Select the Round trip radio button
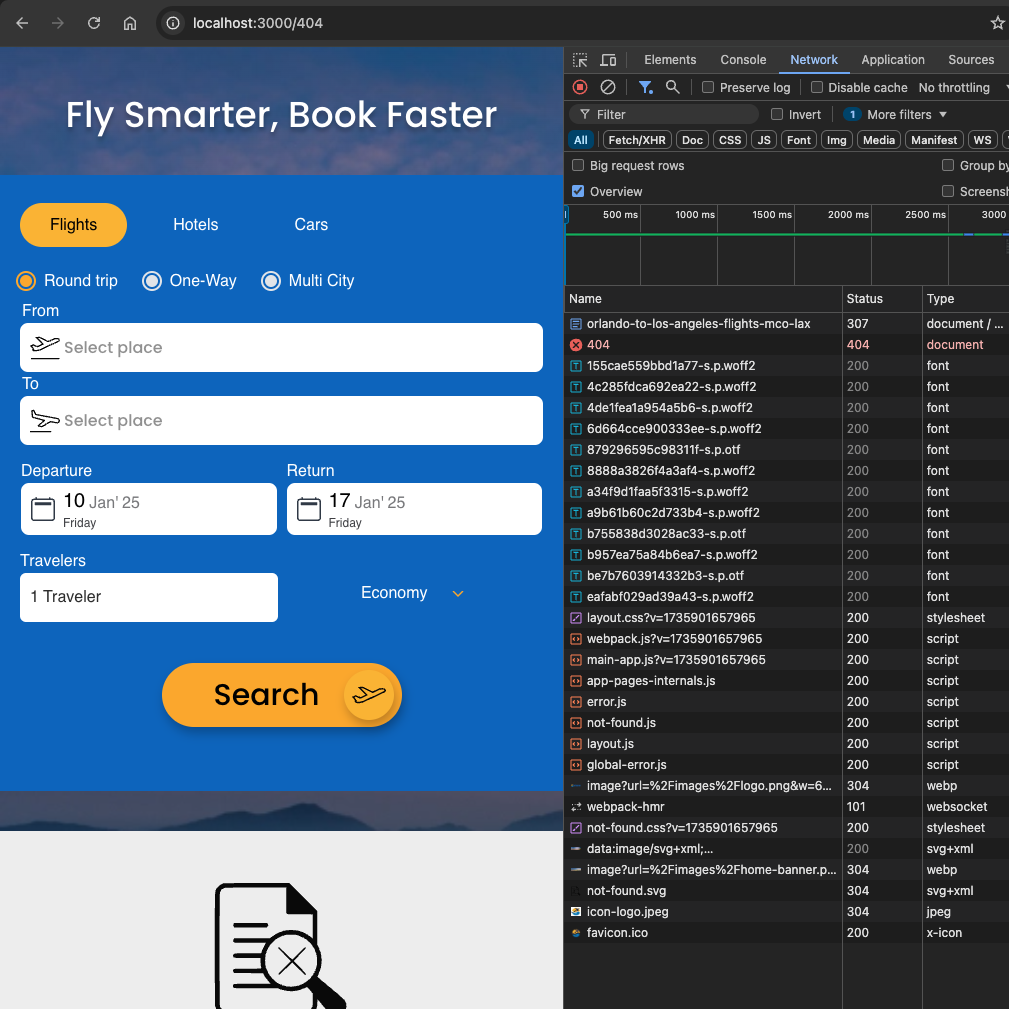The height and width of the screenshot is (1009, 1009). [x=26, y=281]
